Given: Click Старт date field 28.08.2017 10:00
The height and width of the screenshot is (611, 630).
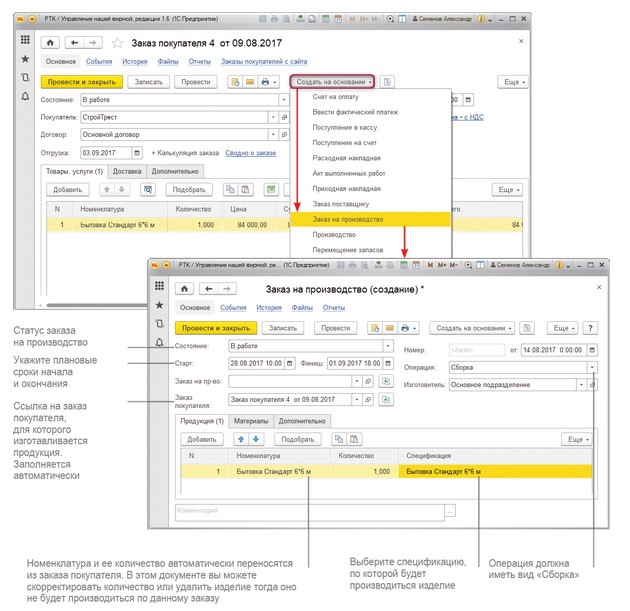Looking at the screenshot, I should tap(256, 364).
